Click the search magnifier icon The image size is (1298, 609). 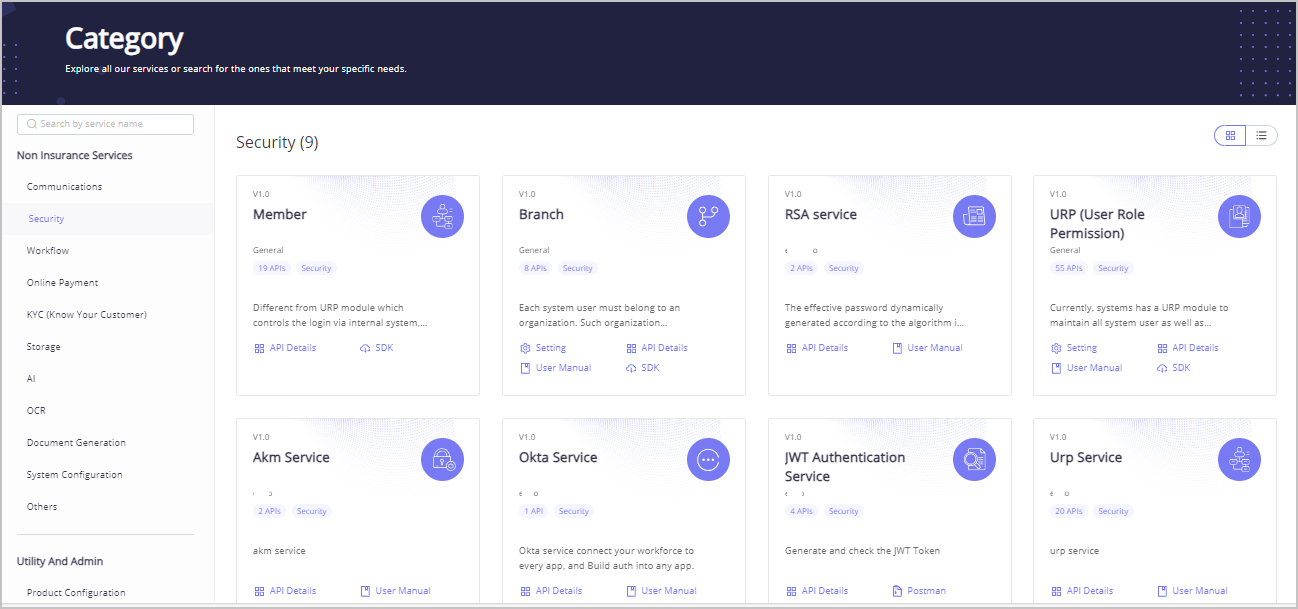pos(32,124)
